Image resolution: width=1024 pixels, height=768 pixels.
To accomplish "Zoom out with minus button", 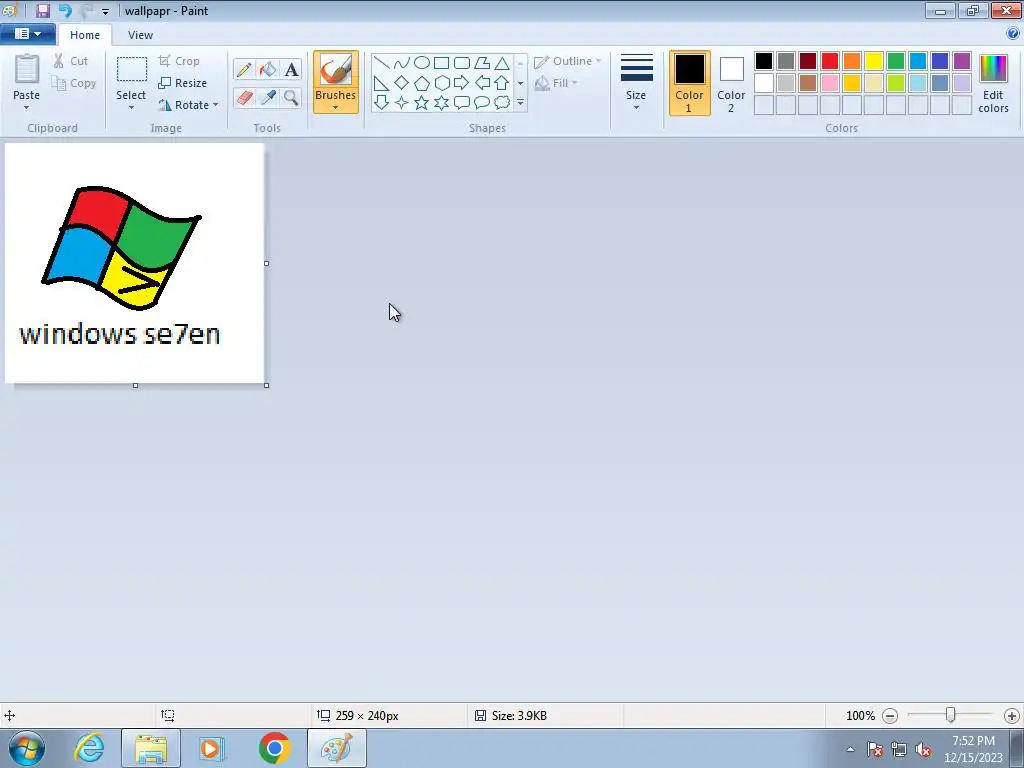I will click(x=890, y=716).
